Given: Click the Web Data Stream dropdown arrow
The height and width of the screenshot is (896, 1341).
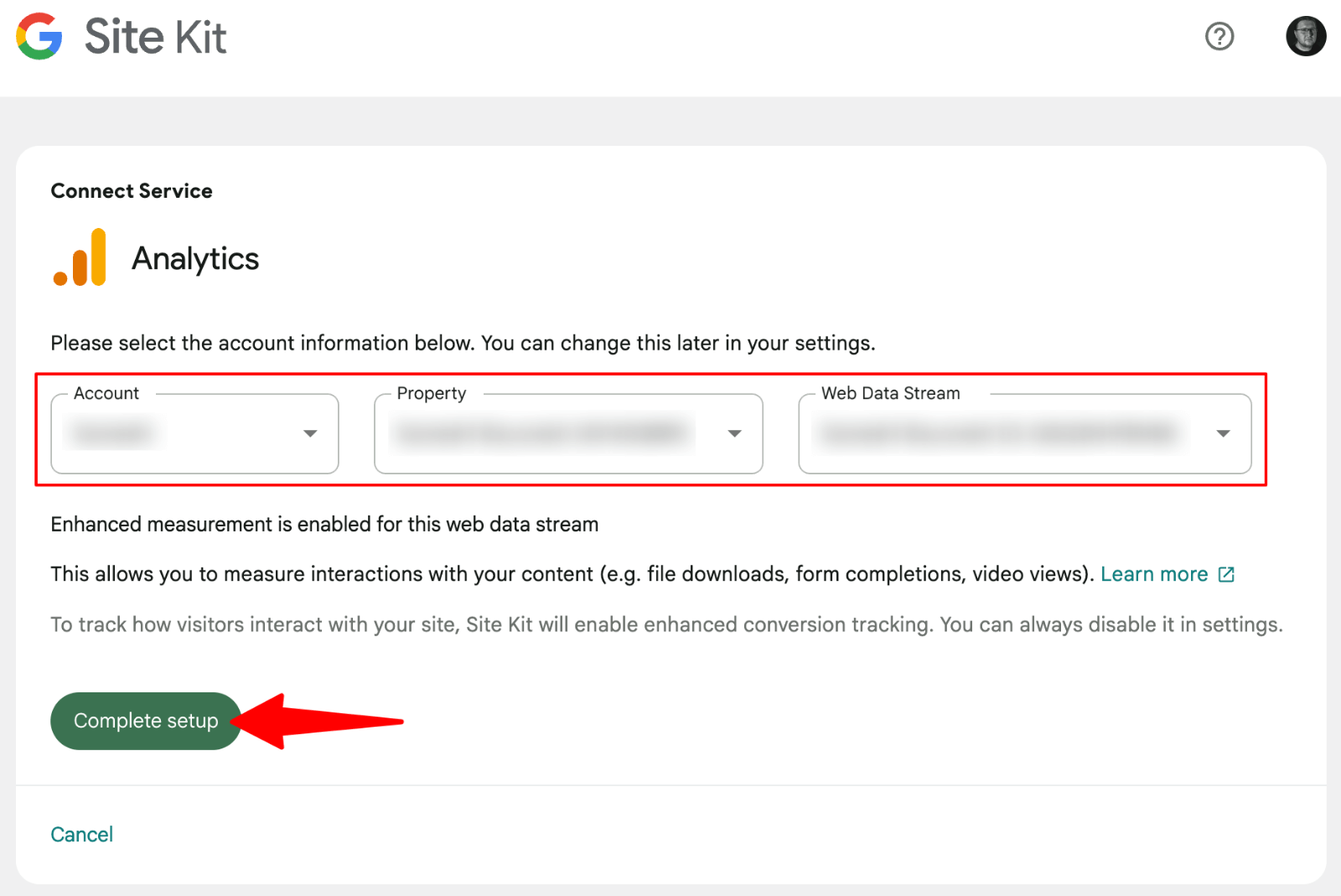Looking at the screenshot, I should pos(1223,433).
